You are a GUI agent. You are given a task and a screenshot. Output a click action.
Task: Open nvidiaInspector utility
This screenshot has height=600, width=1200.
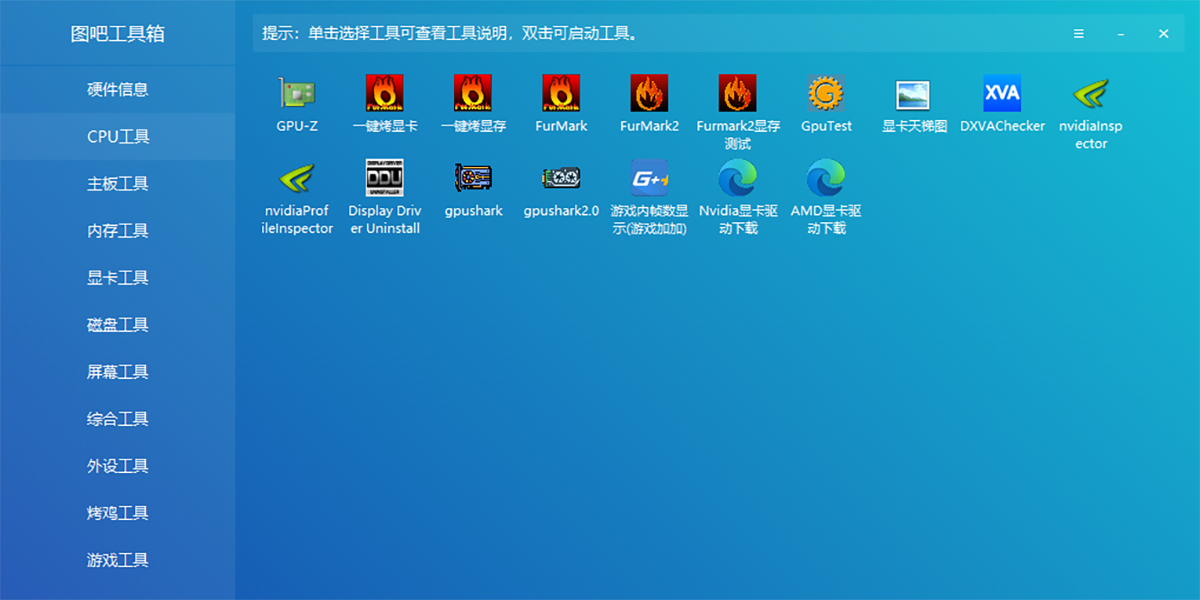pos(1089,95)
